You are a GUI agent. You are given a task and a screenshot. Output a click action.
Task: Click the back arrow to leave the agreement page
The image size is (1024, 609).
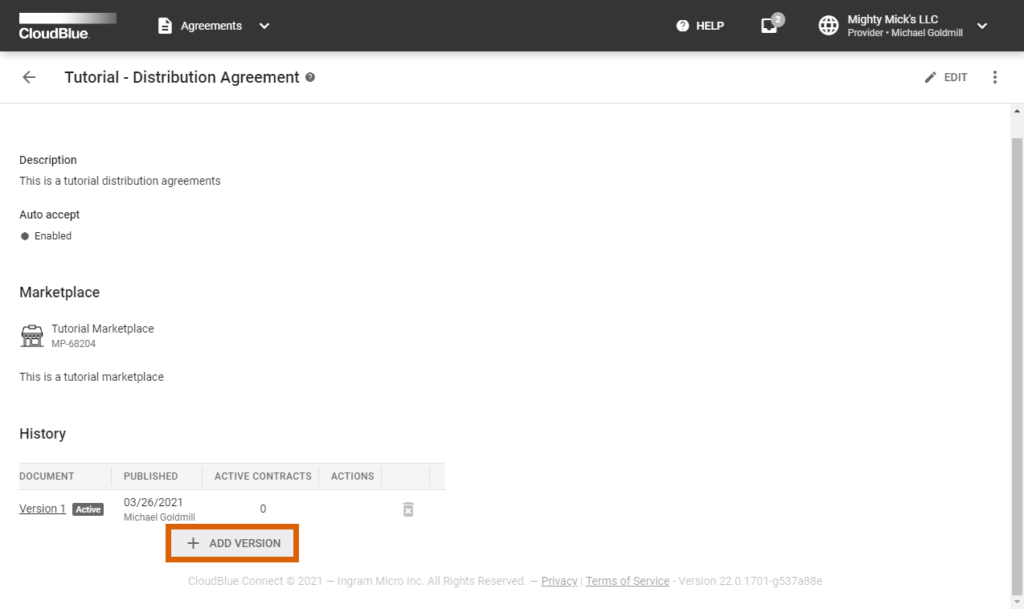point(29,77)
